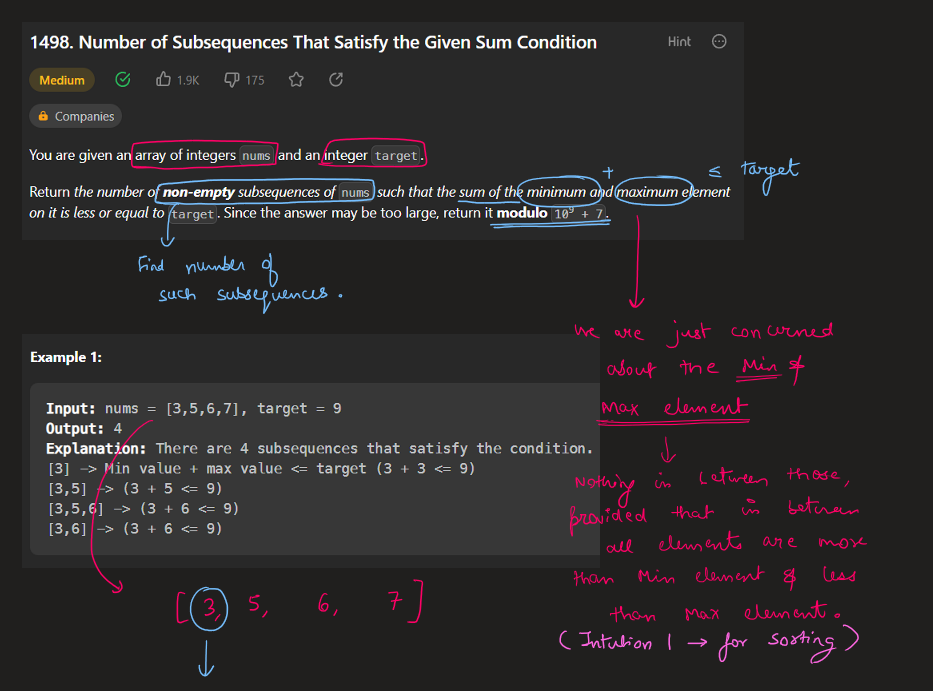
Task: Click the bold 'non-empty' phrase
Action: pyautogui.click(x=198, y=192)
